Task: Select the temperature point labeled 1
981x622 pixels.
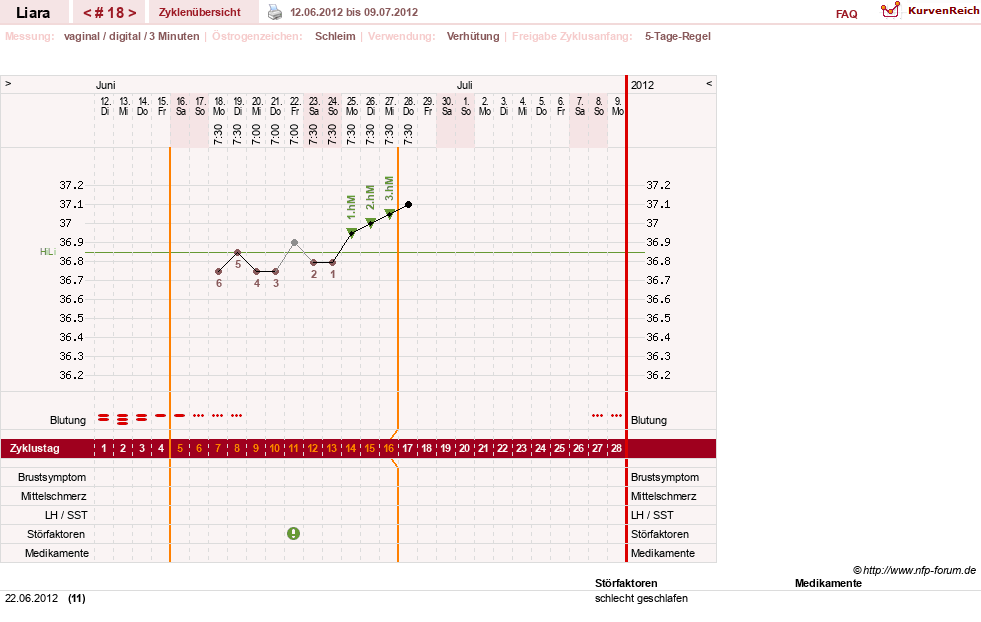Action: pyautogui.click(x=333, y=262)
